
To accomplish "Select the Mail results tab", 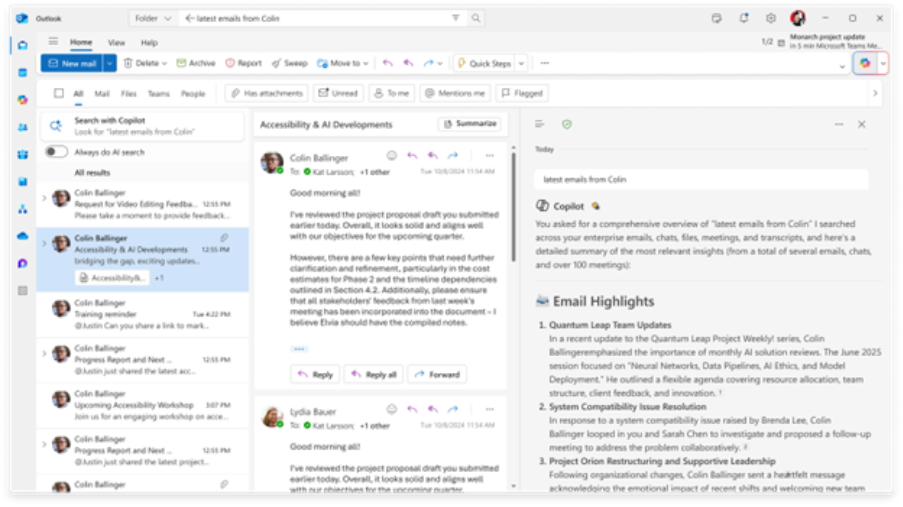I will click(102, 93).
